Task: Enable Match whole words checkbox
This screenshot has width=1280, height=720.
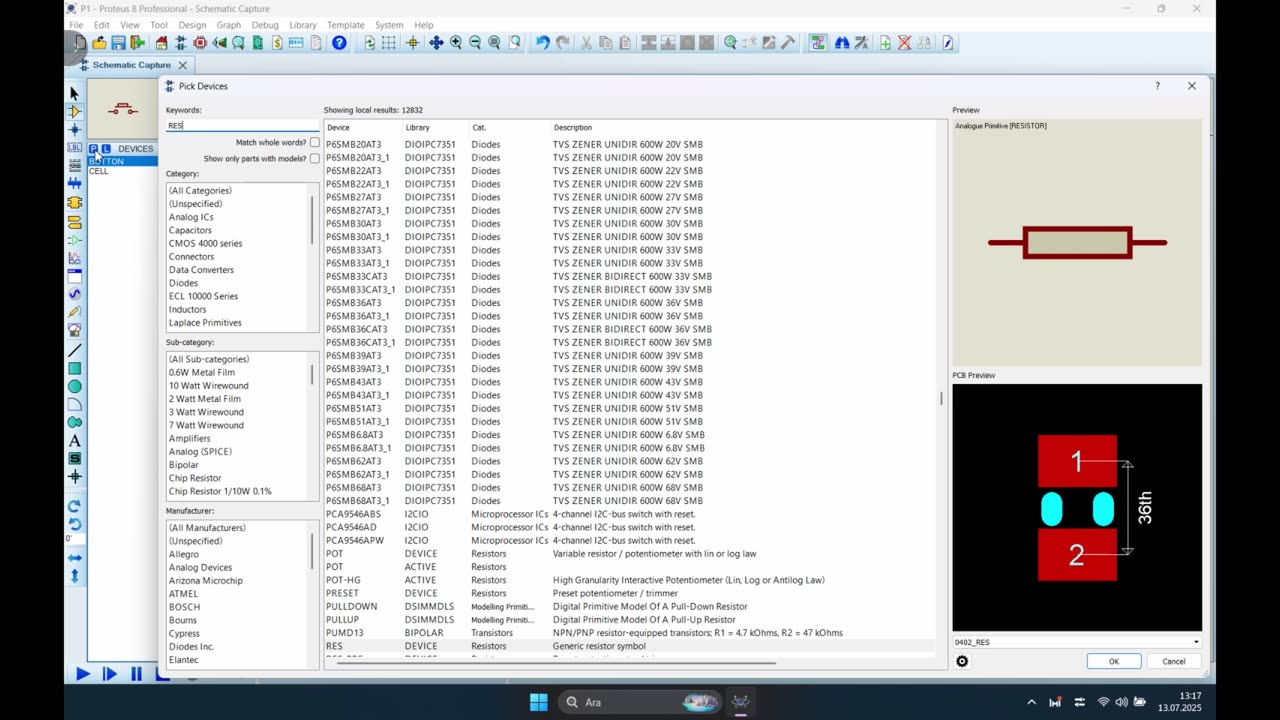Action: point(315,143)
